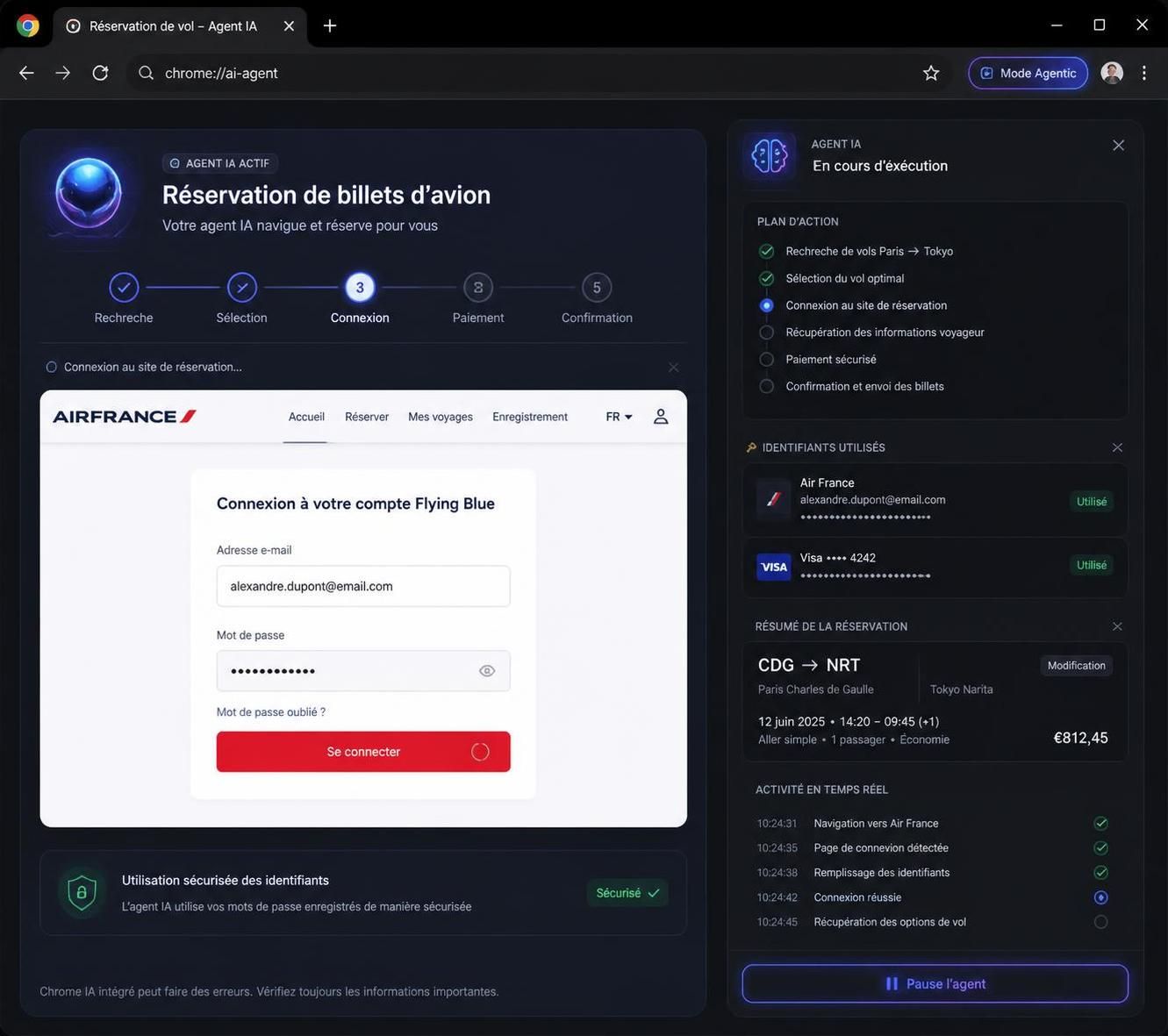Click the €812,45 price
The height and width of the screenshot is (1036, 1168).
coord(1080,738)
